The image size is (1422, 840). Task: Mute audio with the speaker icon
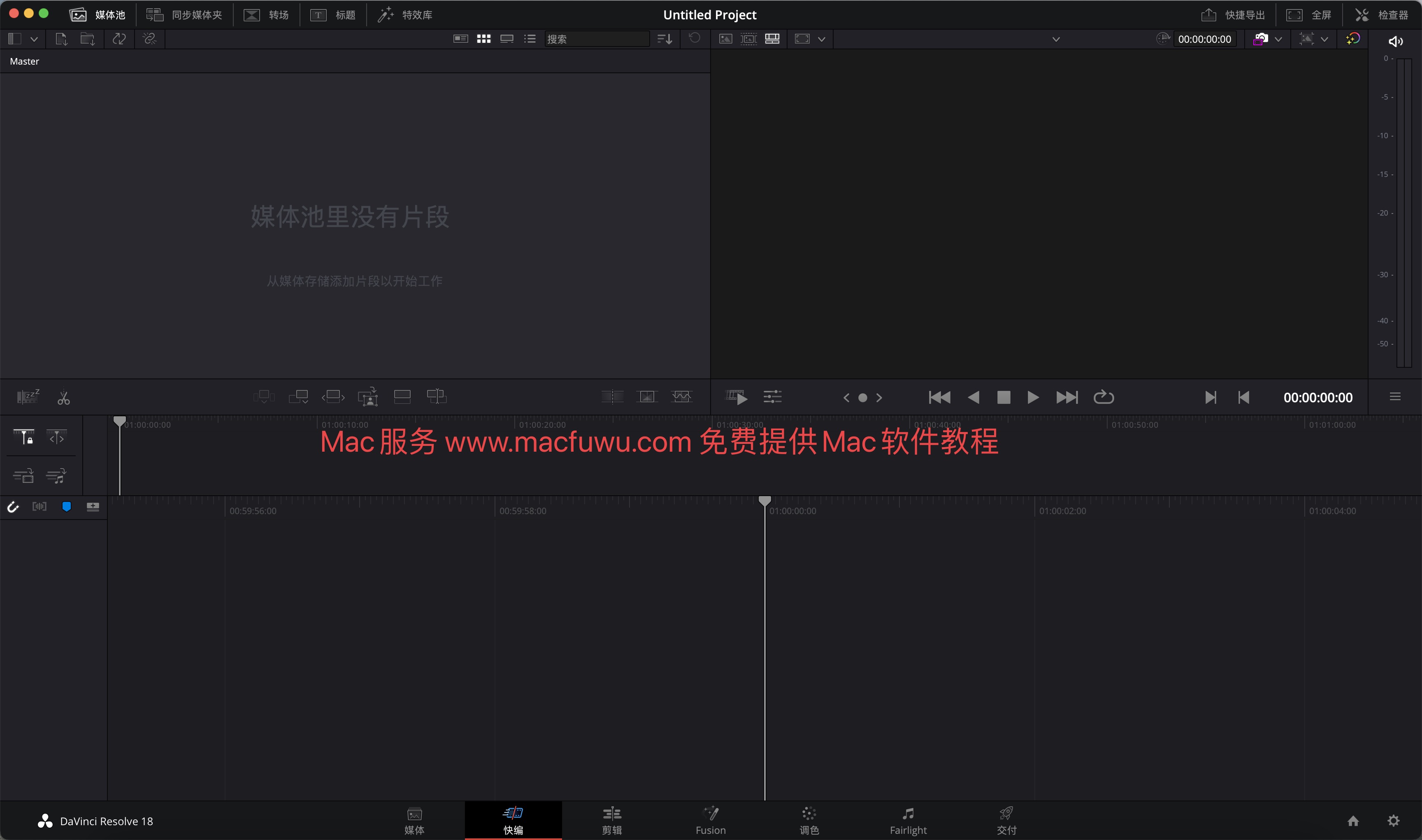click(x=1395, y=41)
